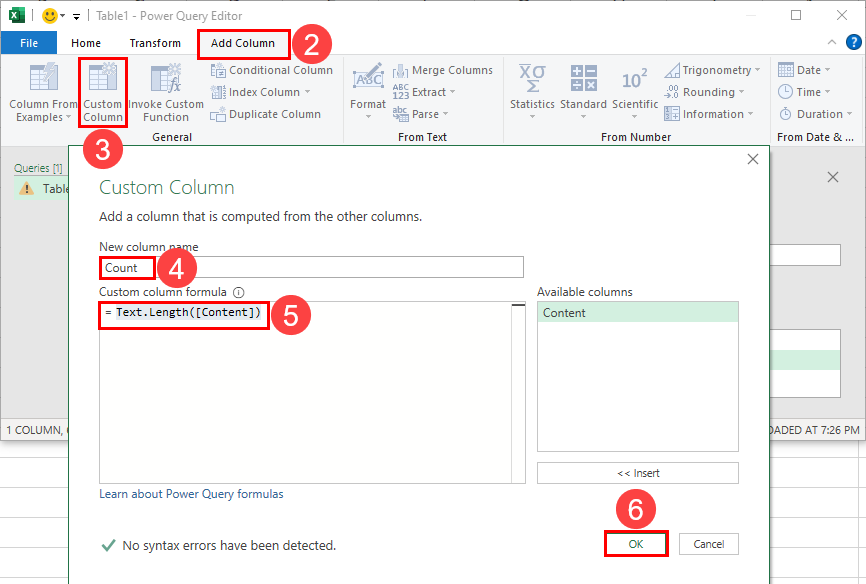Open the Format text menu
Screen dimensions: 866x584
(368, 92)
